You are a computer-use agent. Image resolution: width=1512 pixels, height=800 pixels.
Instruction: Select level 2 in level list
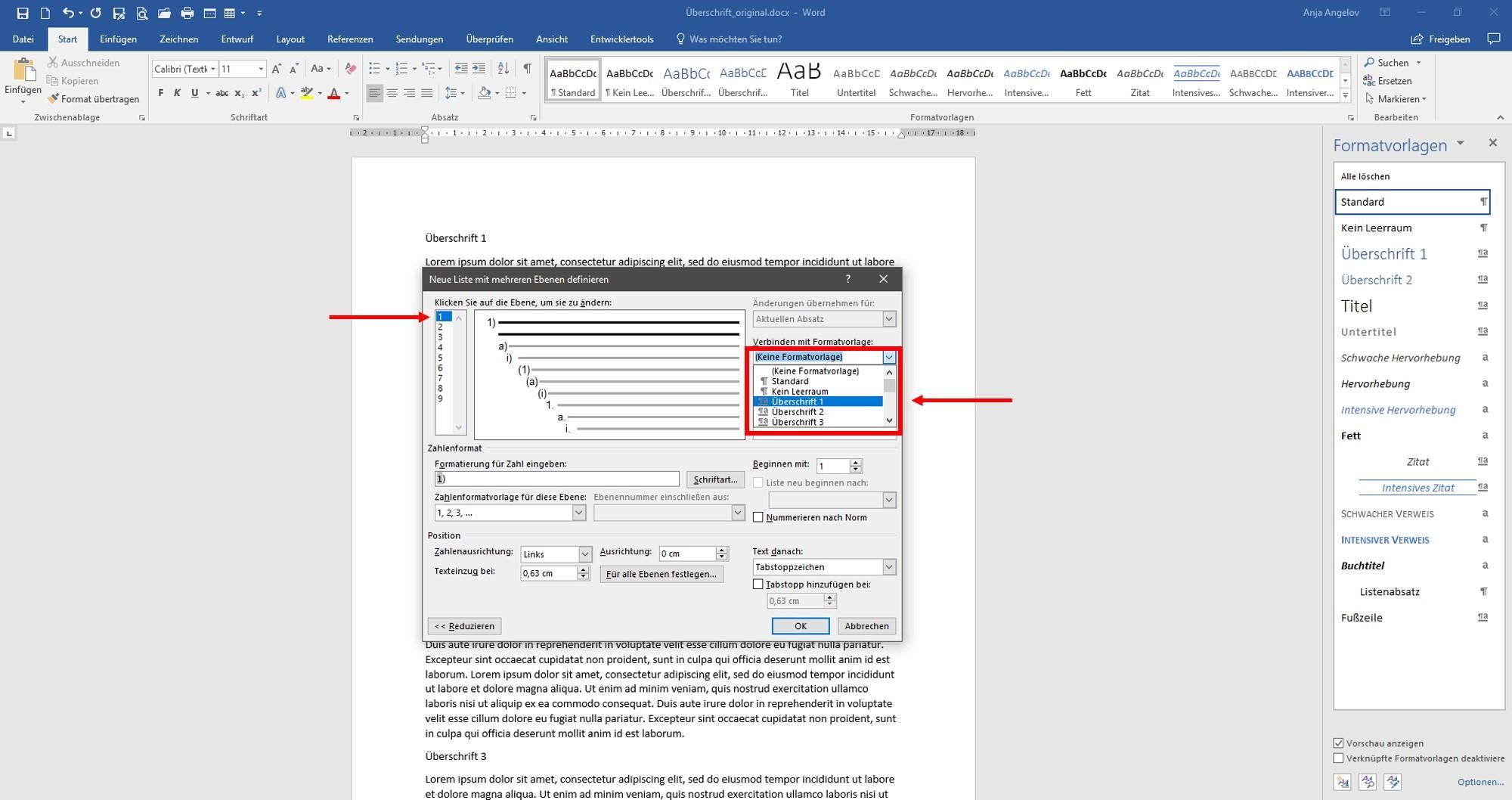click(440, 327)
